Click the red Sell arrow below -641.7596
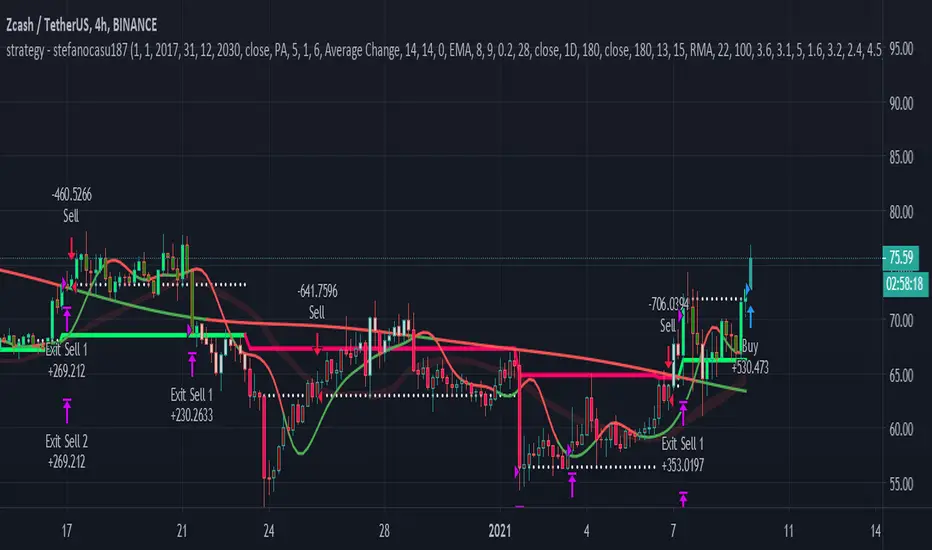The height and width of the screenshot is (550, 932). 317,344
